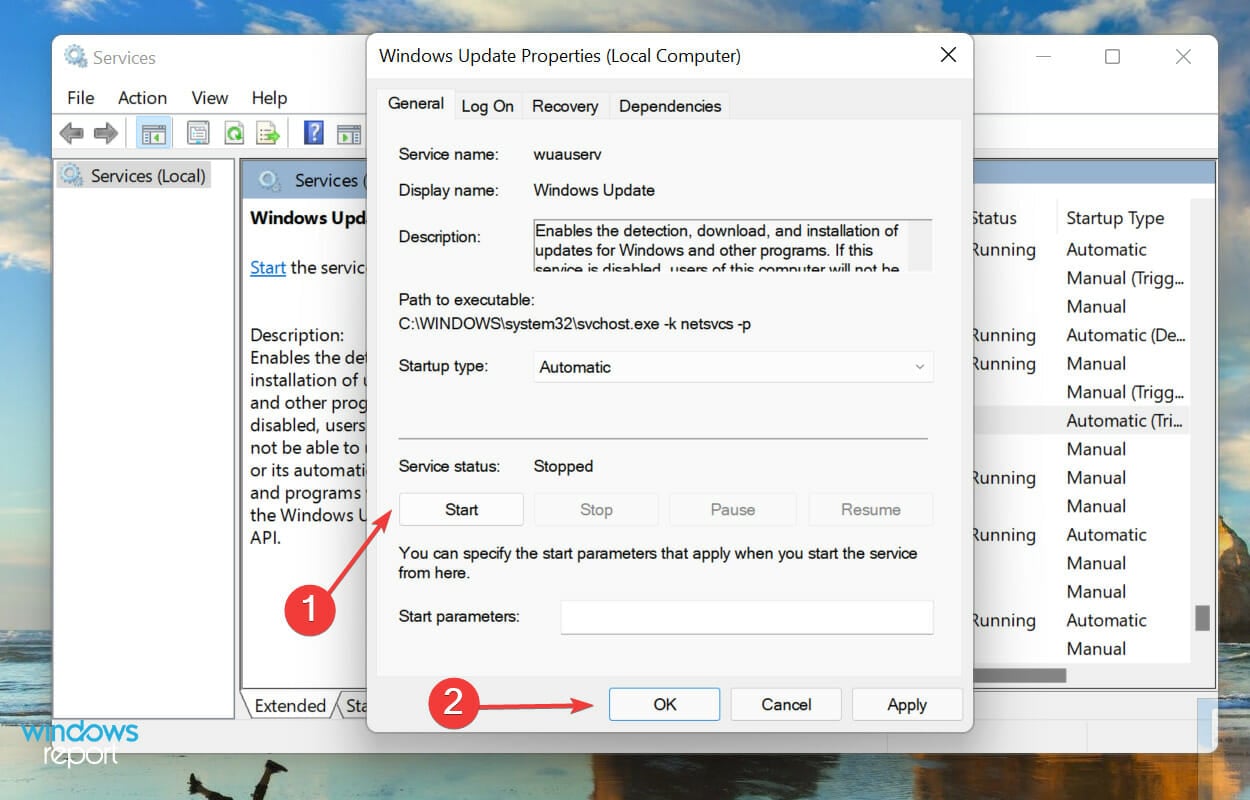Image resolution: width=1250 pixels, height=800 pixels.
Task: Toggle Show/Hide Console Tree toolbar icon
Action: tap(154, 132)
